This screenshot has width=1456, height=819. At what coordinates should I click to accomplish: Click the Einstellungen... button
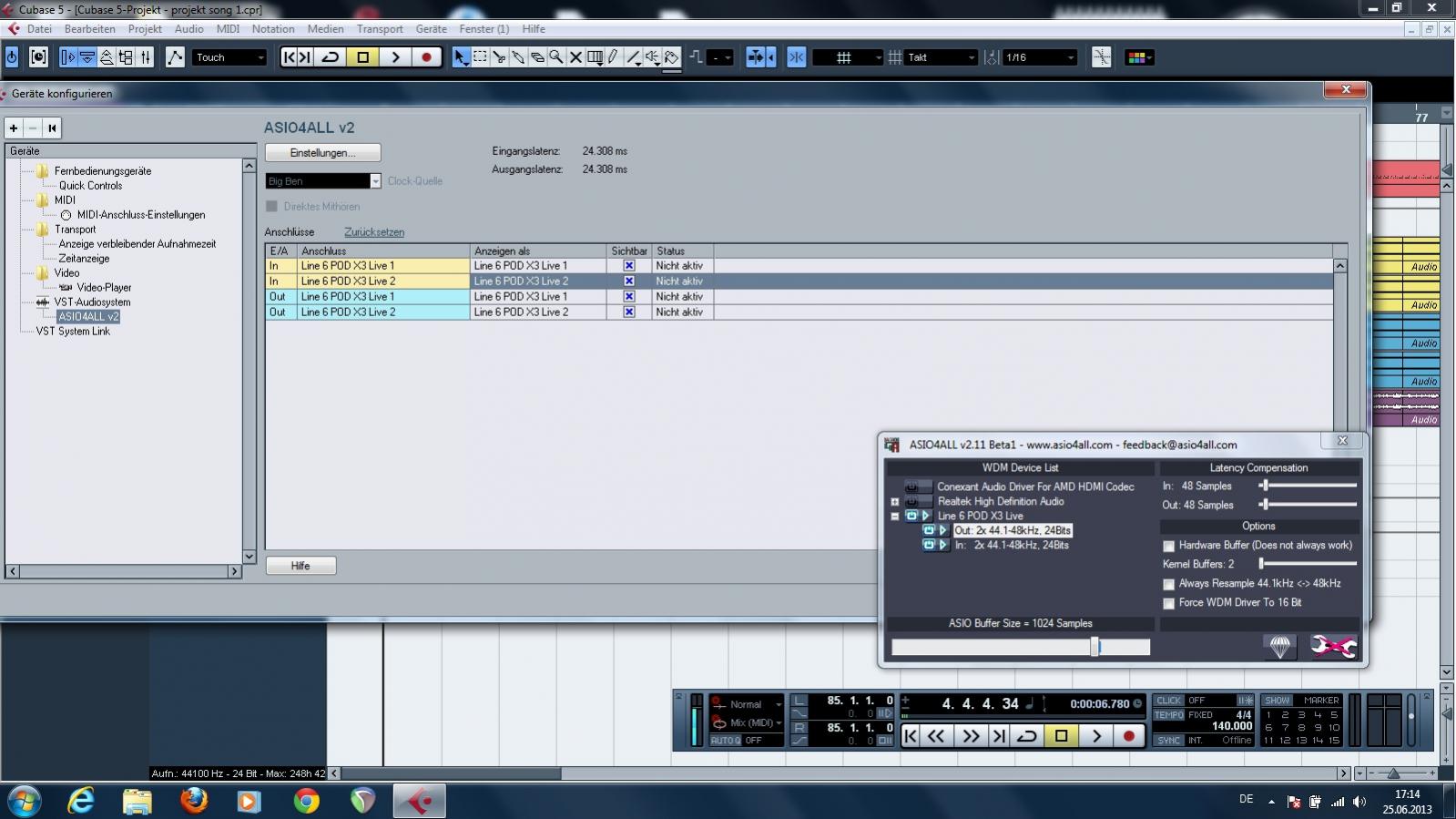(x=322, y=153)
